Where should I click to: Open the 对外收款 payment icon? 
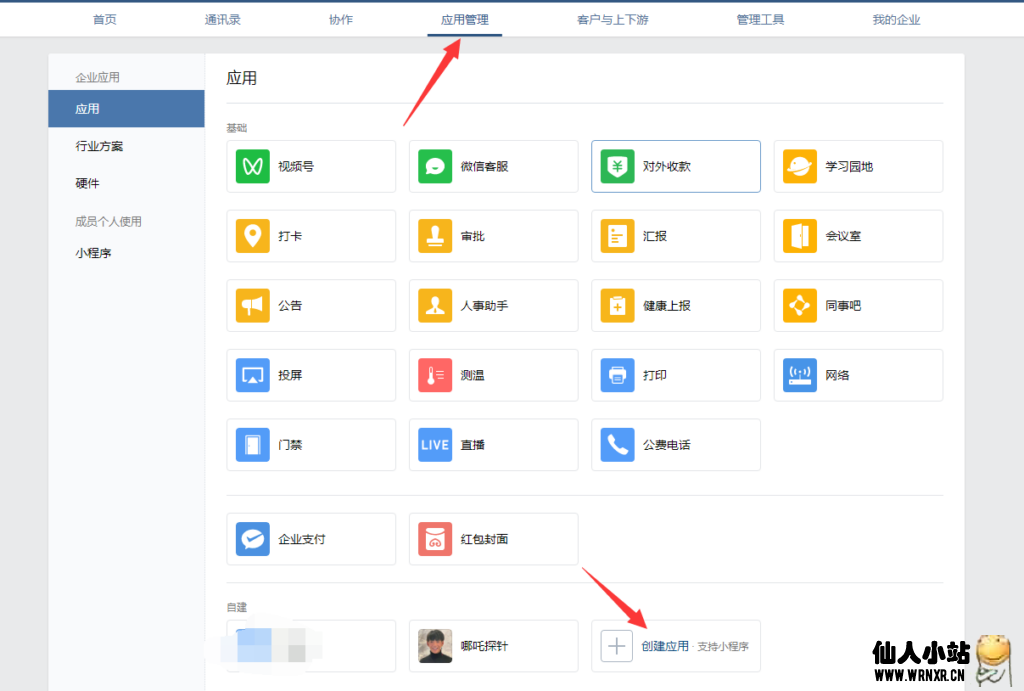point(617,166)
